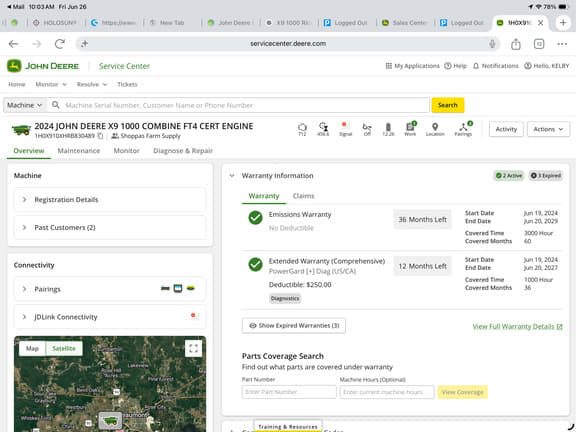Switch the map to Satellite view
Image resolution: width=576 pixels, height=432 pixels.
[64, 349]
